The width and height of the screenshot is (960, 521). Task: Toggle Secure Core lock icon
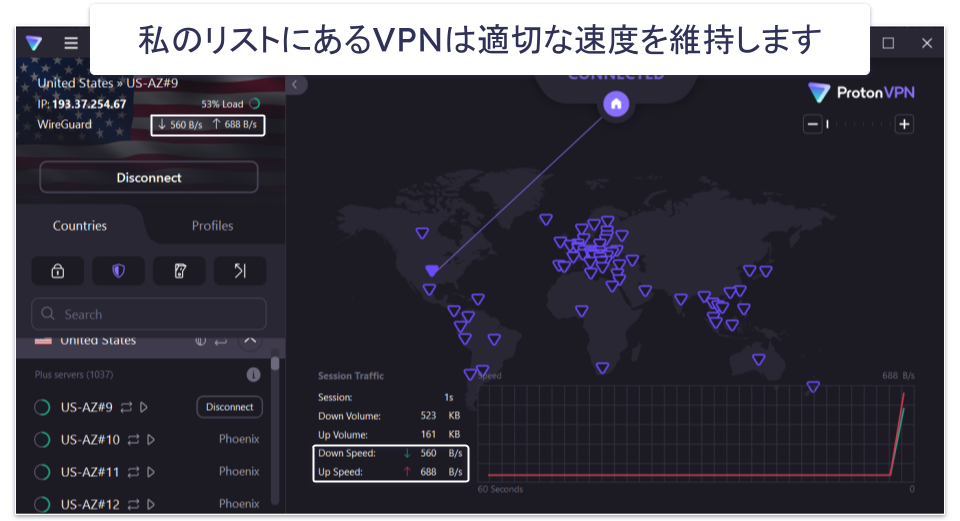click(58, 271)
